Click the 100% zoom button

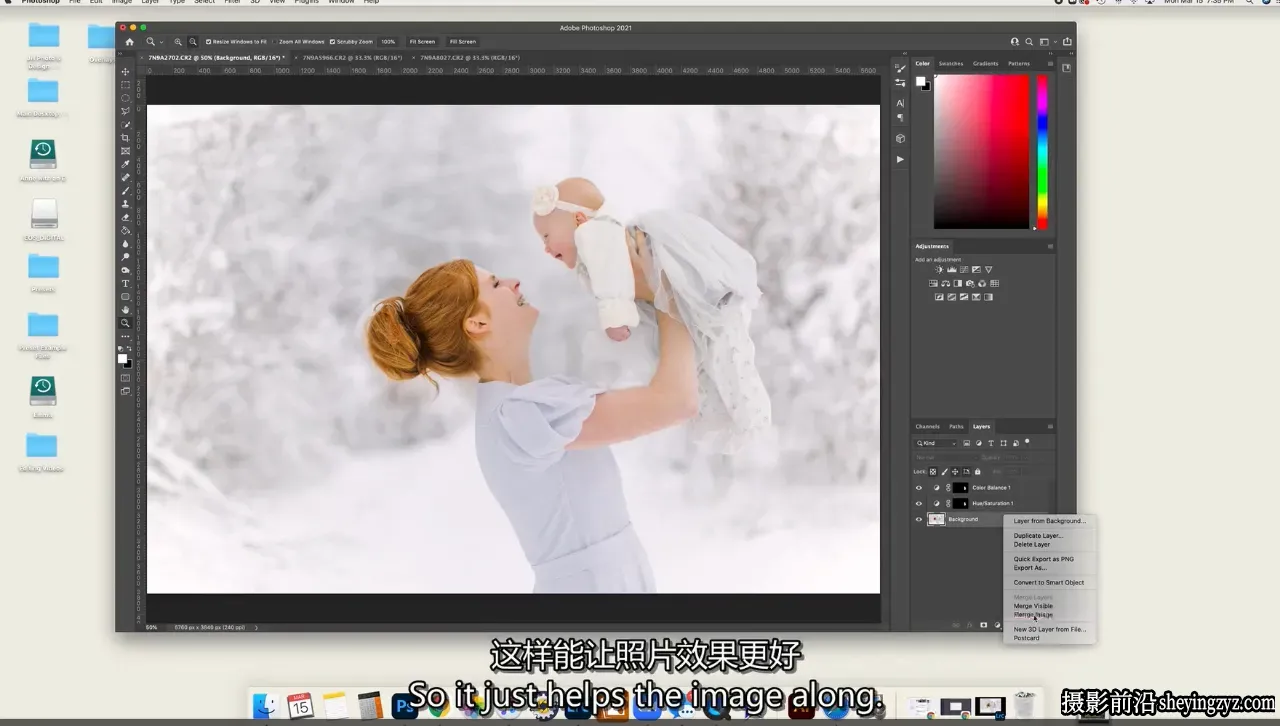pyautogui.click(x=388, y=42)
